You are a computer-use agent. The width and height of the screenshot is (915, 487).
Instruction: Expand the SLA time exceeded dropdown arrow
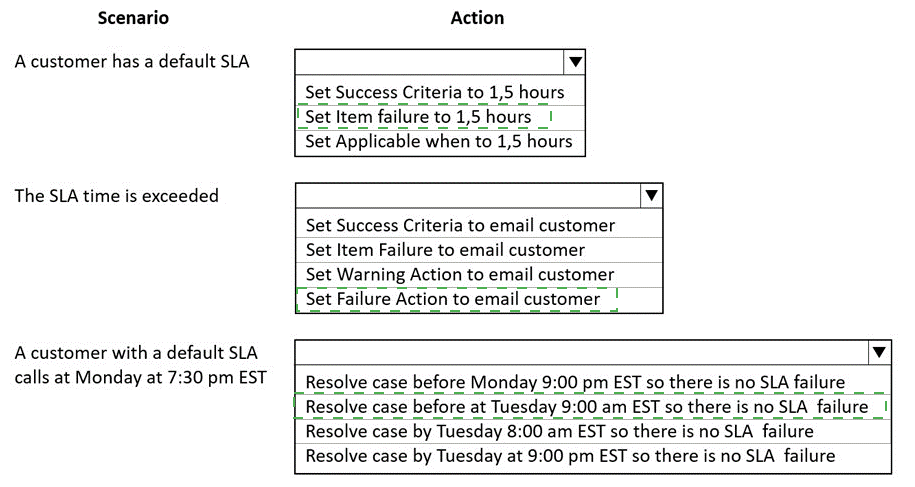(x=651, y=195)
